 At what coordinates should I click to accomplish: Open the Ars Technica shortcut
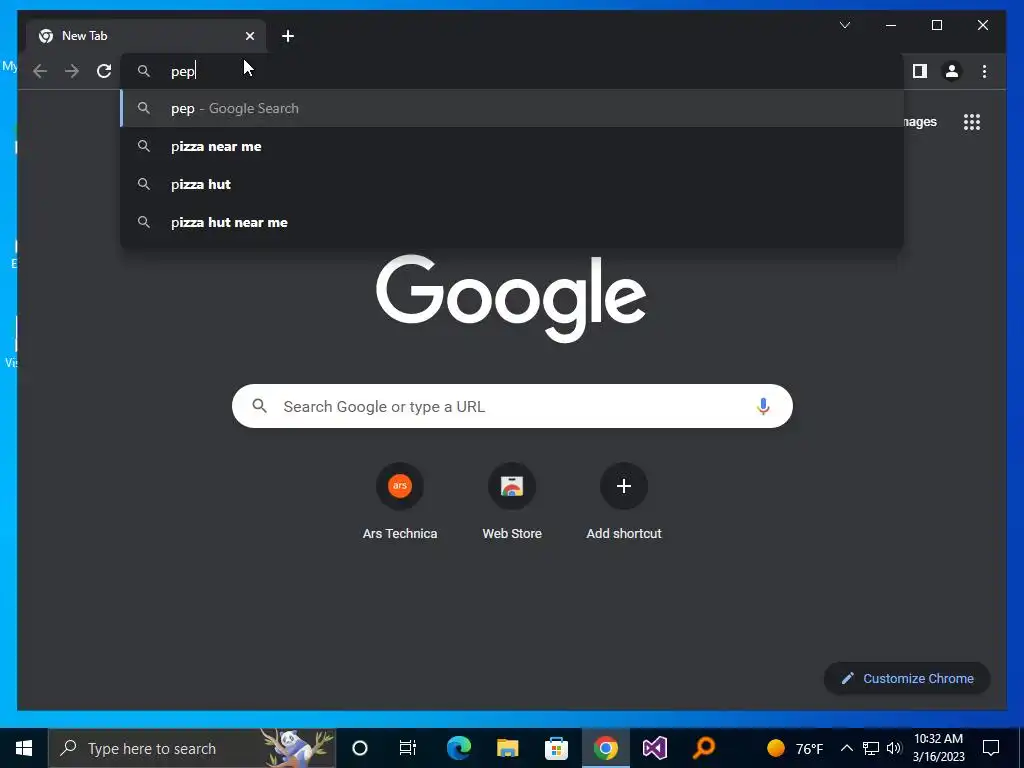400,502
